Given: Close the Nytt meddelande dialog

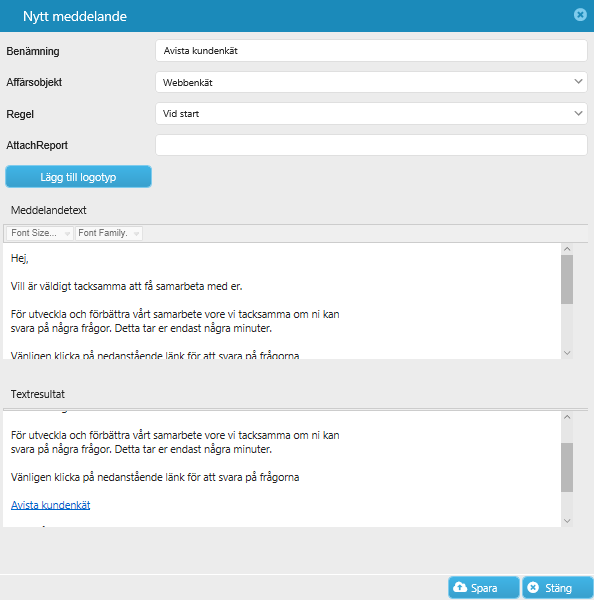Looking at the screenshot, I should click(x=580, y=15).
